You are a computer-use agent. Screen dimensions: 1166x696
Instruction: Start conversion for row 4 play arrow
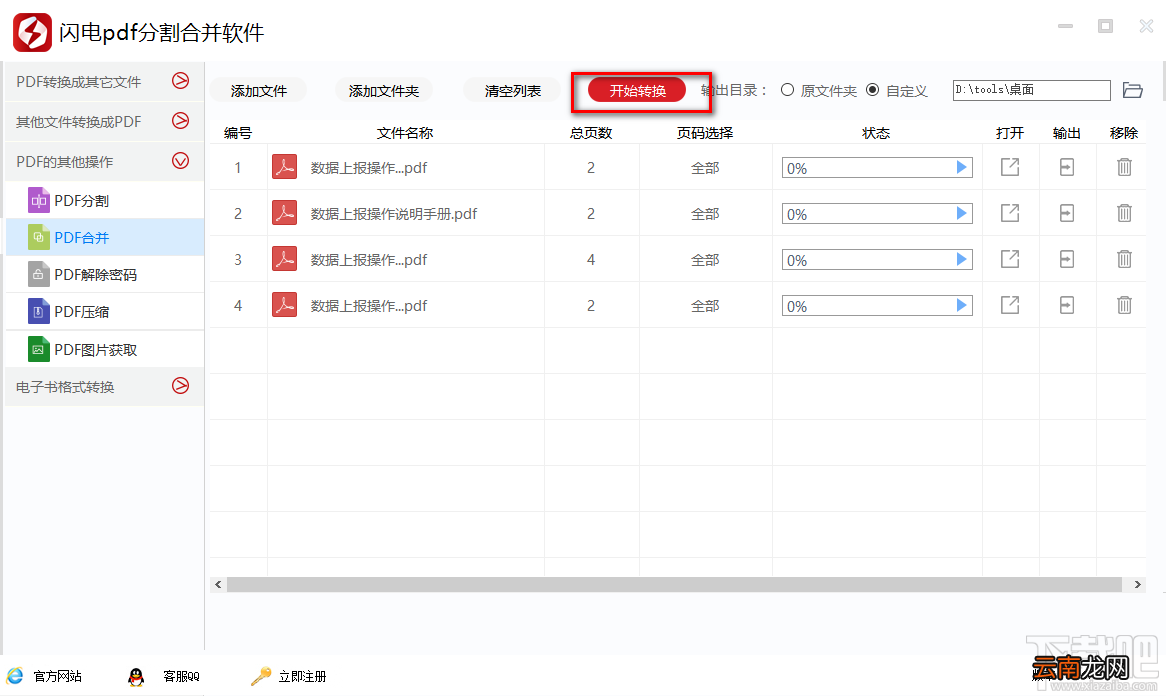(x=962, y=306)
